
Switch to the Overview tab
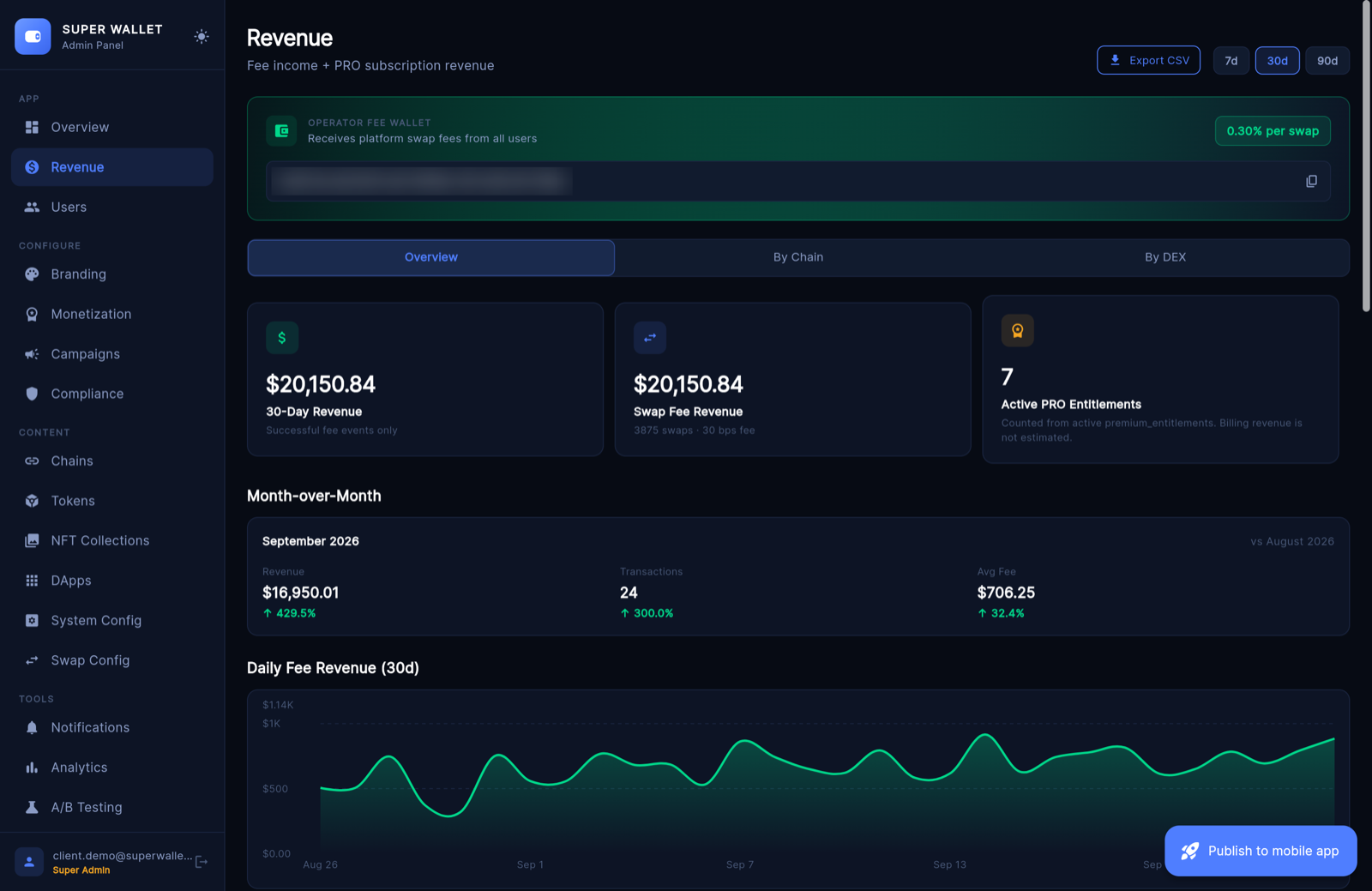[x=431, y=257]
